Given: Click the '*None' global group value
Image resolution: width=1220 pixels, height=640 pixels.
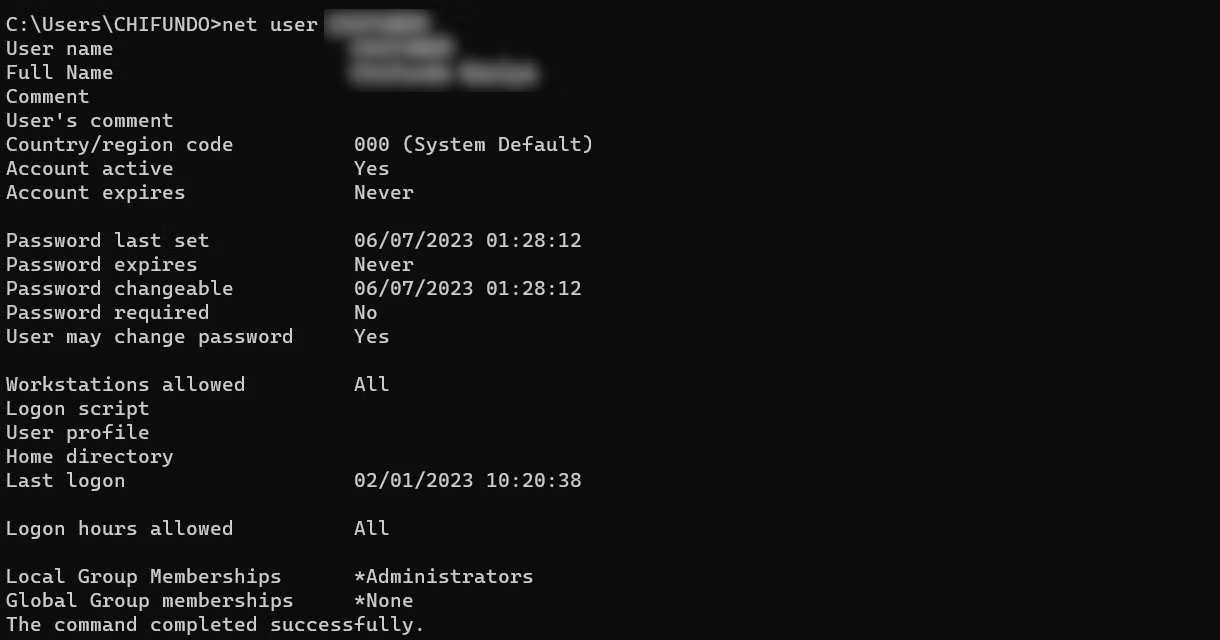Looking at the screenshot, I should (x=384, y=600).
